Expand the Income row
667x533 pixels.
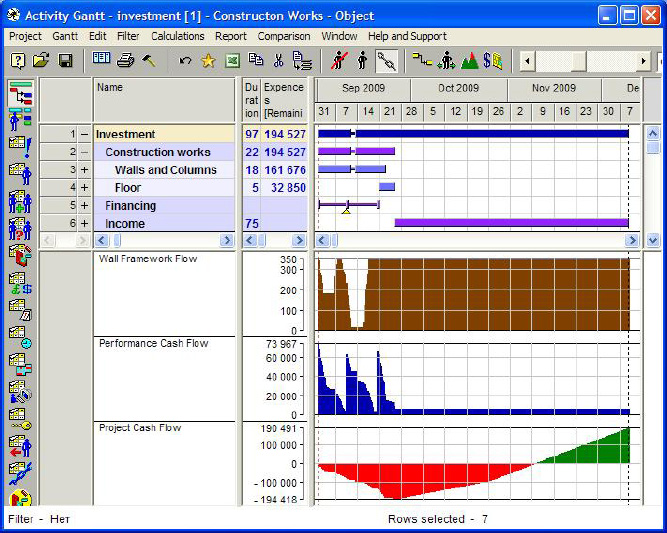click(85, 223)
